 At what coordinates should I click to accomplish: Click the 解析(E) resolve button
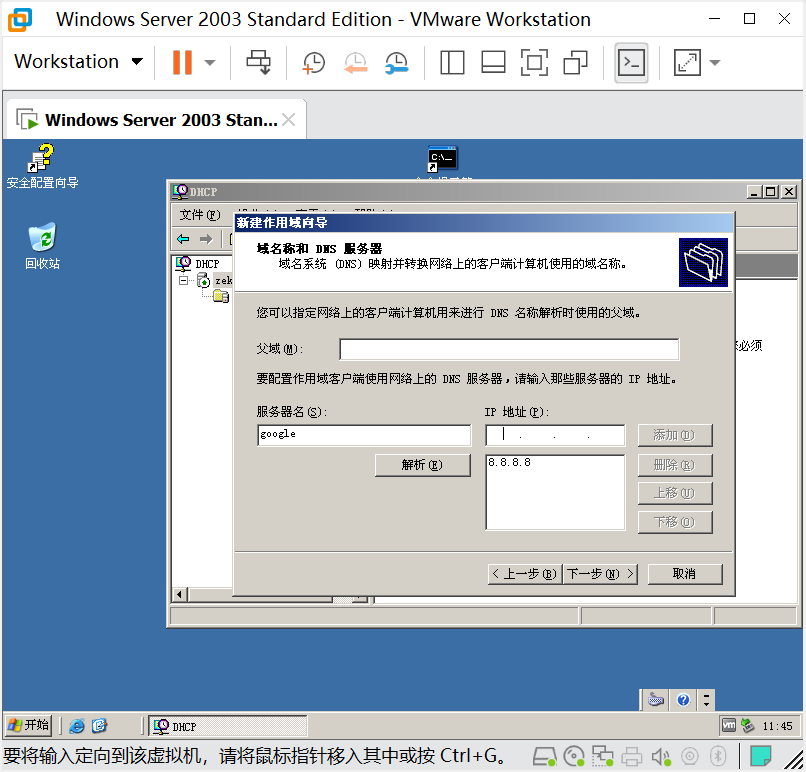[x=423, y=465]
